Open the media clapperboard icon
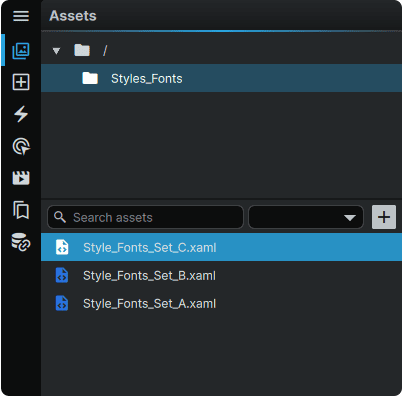 (21, 178)
